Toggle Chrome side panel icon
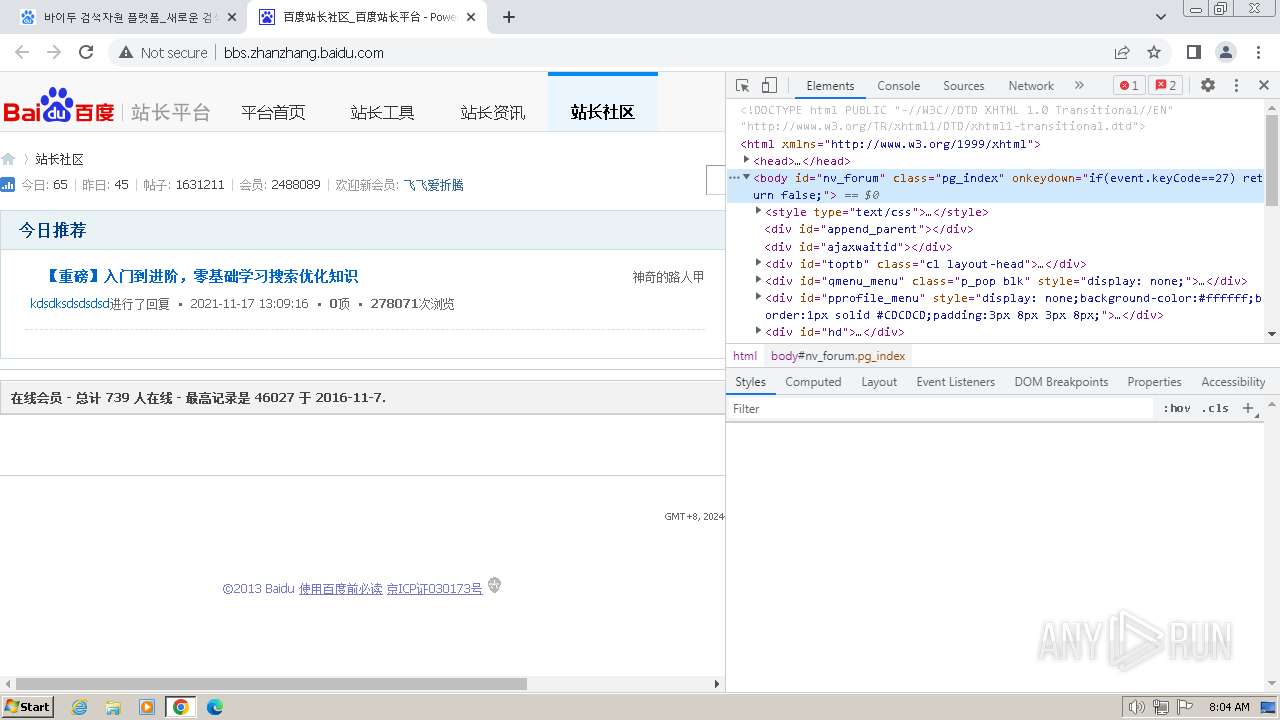This screenshot has width=1280, height=720. tap(1194, 53)
